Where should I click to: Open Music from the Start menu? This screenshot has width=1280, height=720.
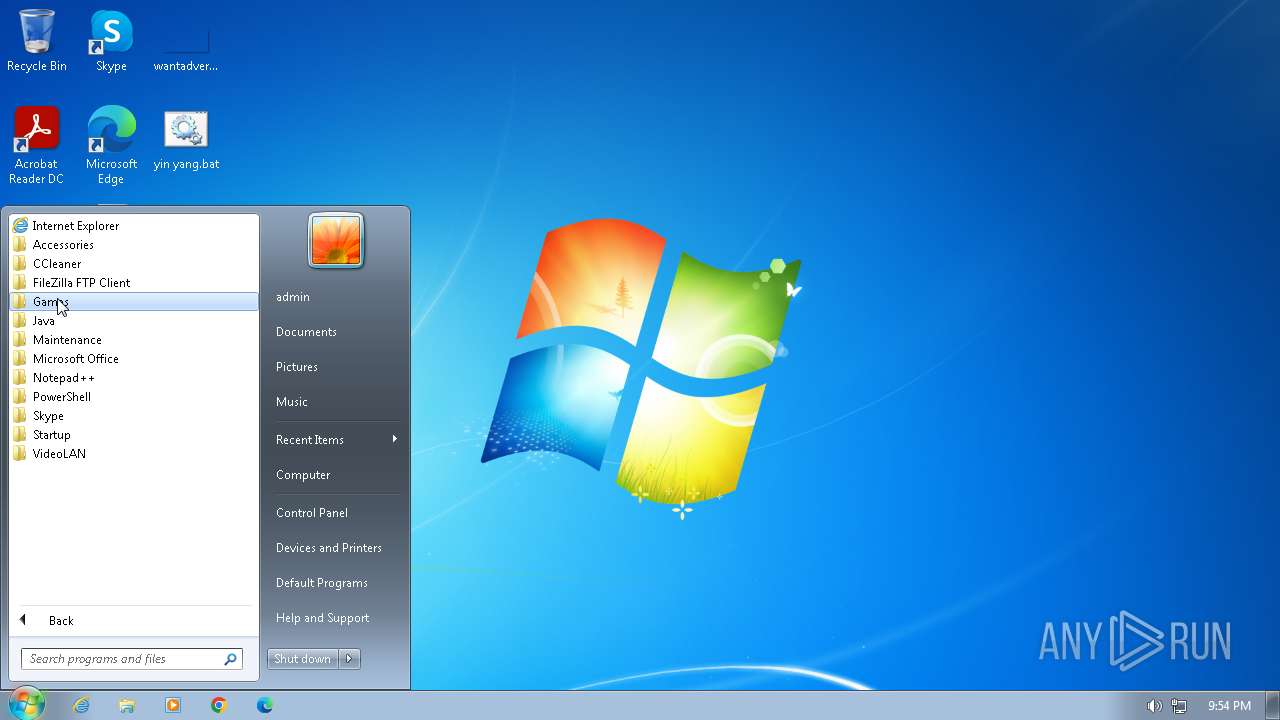[335, 402]
